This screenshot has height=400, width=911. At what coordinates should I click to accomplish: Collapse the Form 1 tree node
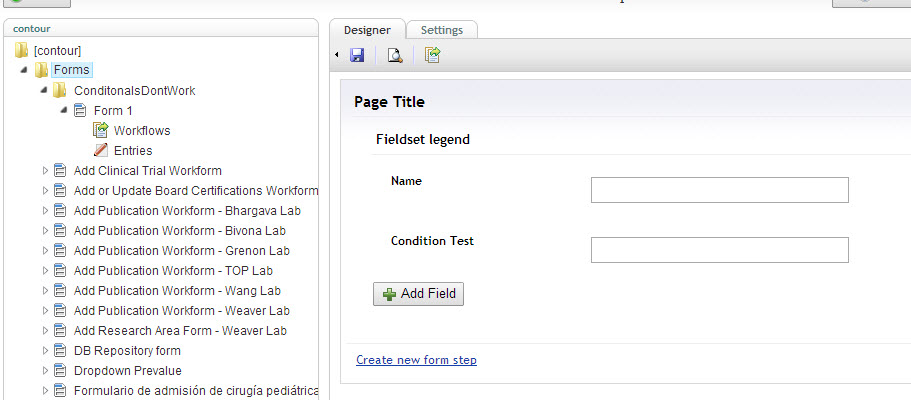64,110
